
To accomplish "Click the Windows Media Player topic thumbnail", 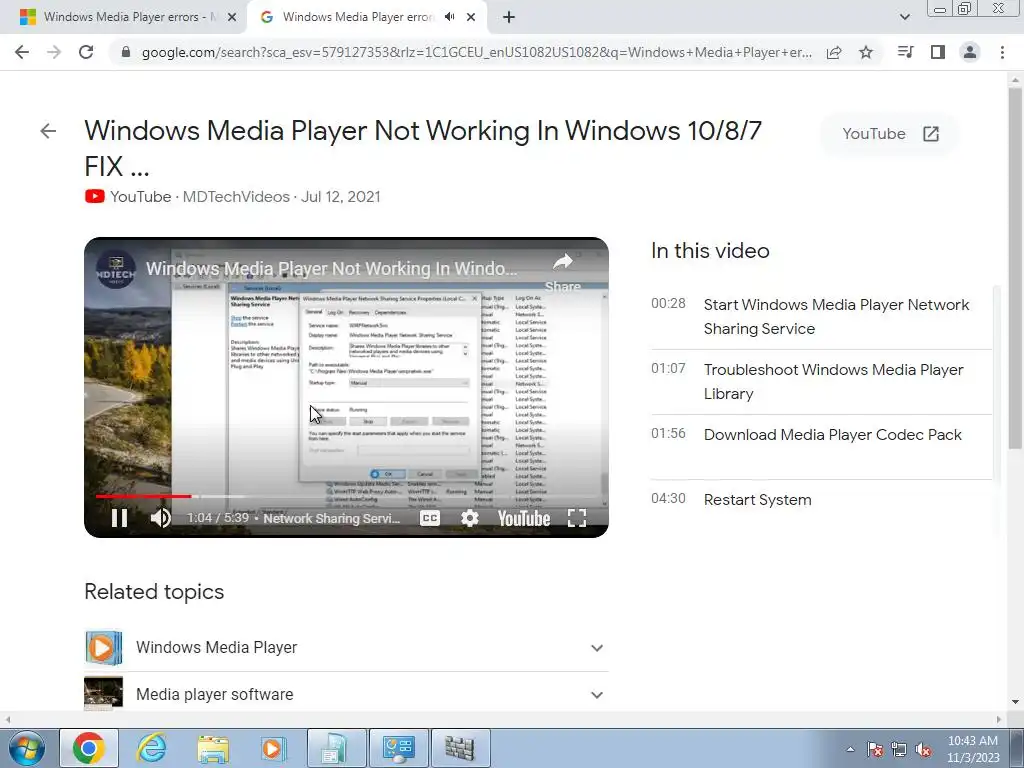I will 103,648.
